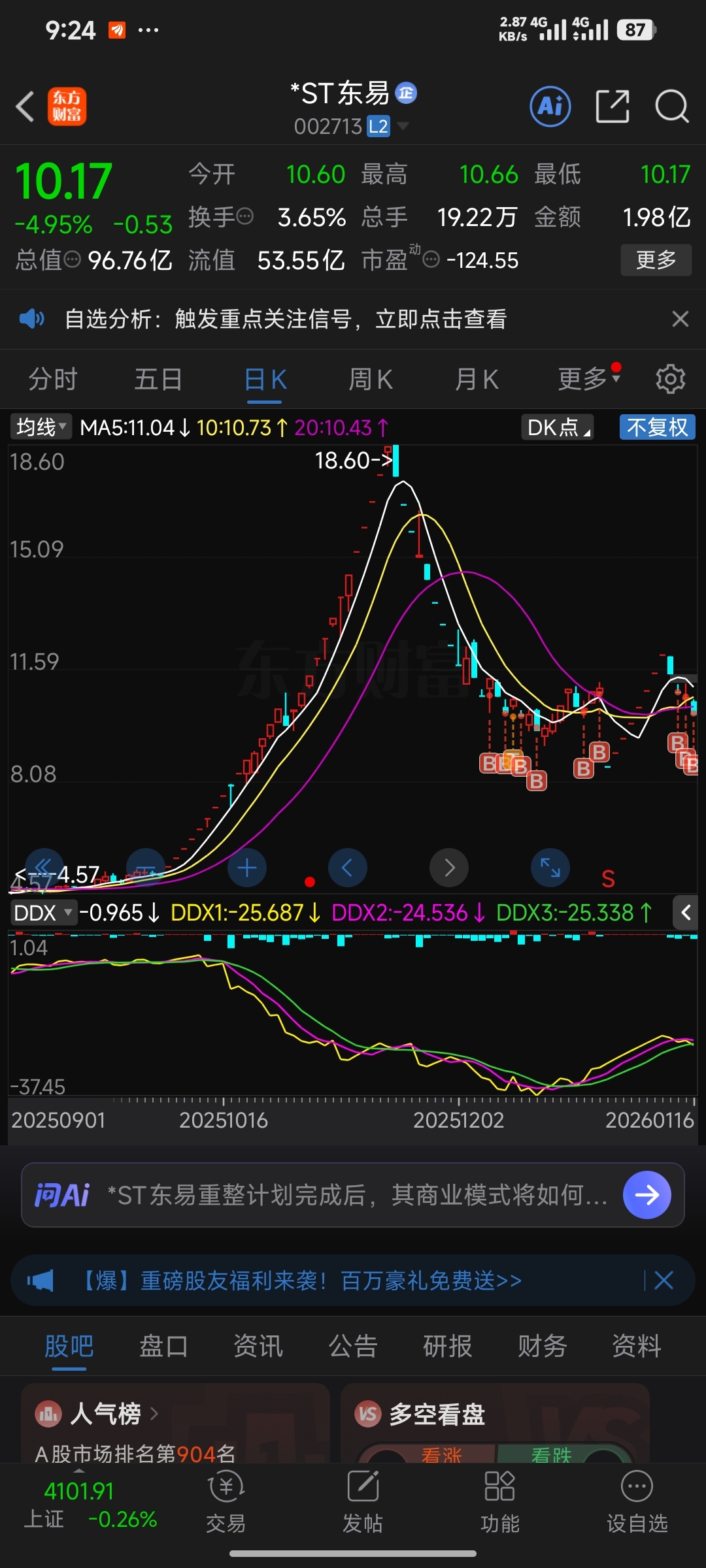Tap the 总值 info circle icon
This screenshot has width=706, height=1568.
[x=72, y=260]
